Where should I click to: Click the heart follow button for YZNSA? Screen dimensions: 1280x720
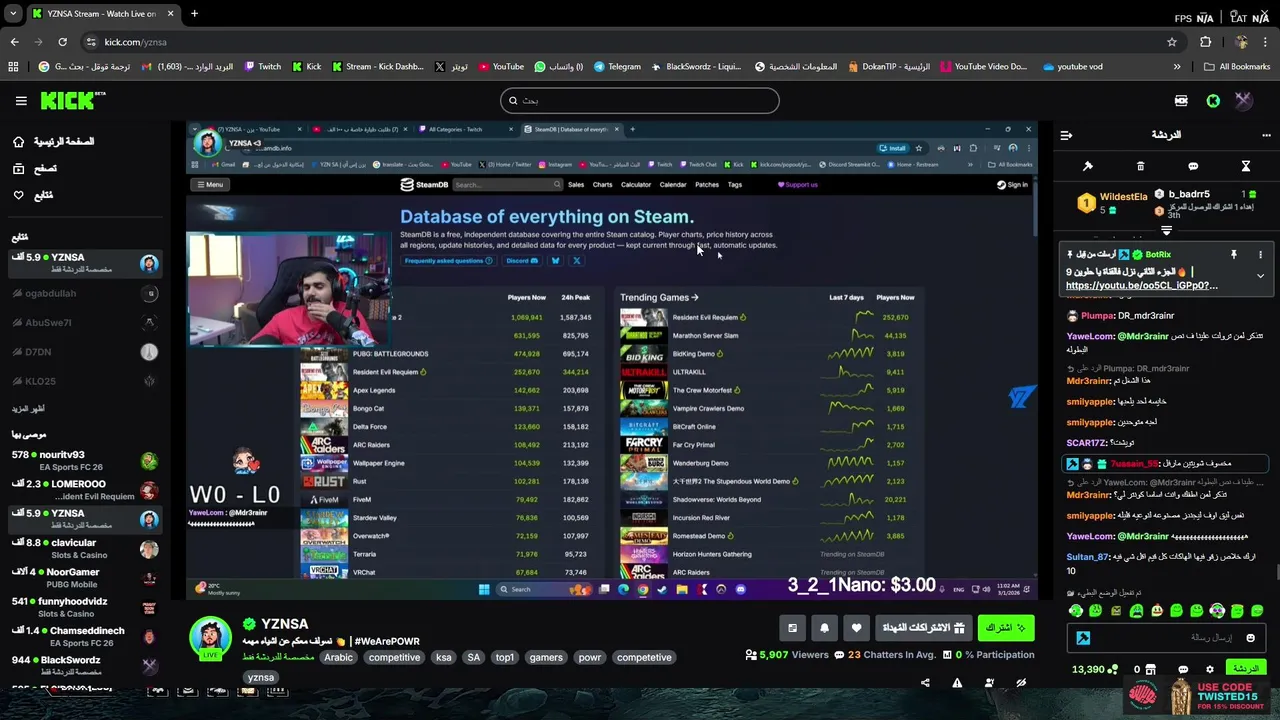856,628
